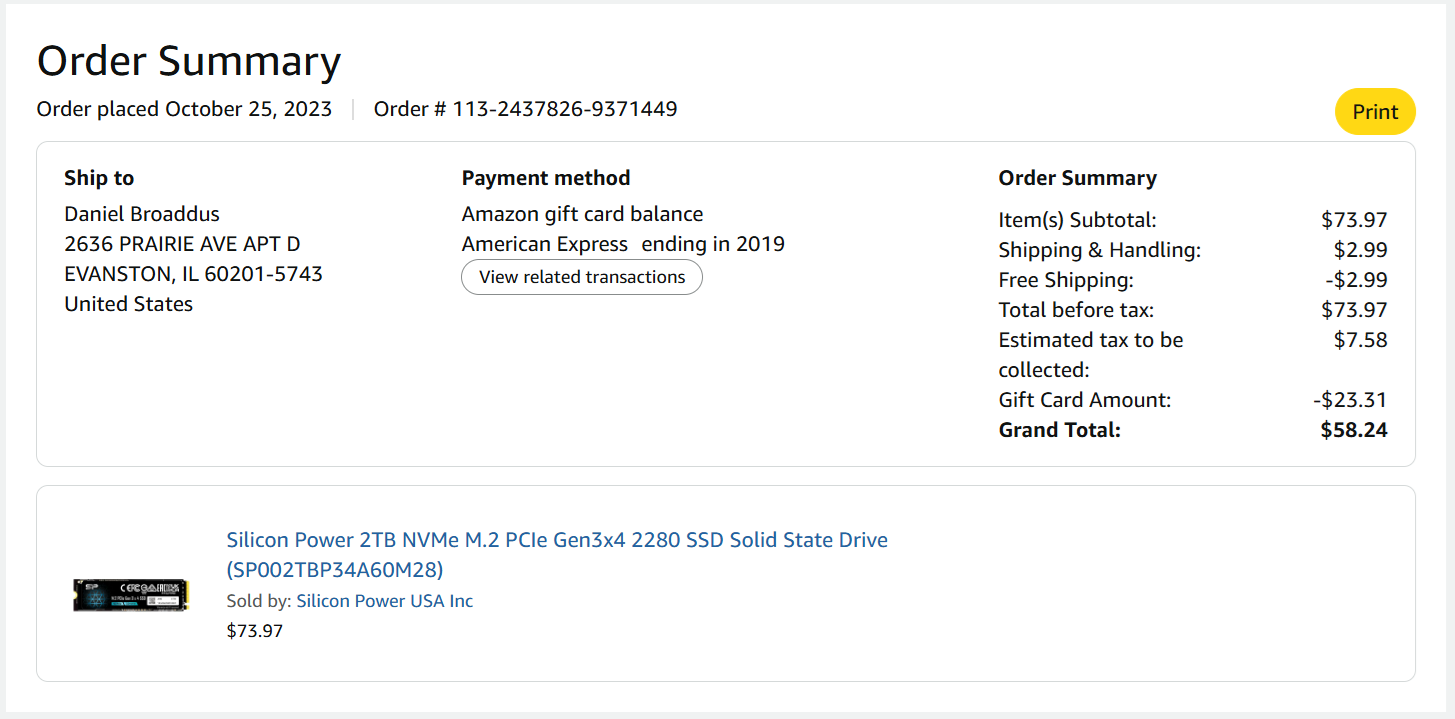
Task: Open the Silicon Power 2TB NVMe SSD product link
Action: pyautogui.click(x=556, y=541)
